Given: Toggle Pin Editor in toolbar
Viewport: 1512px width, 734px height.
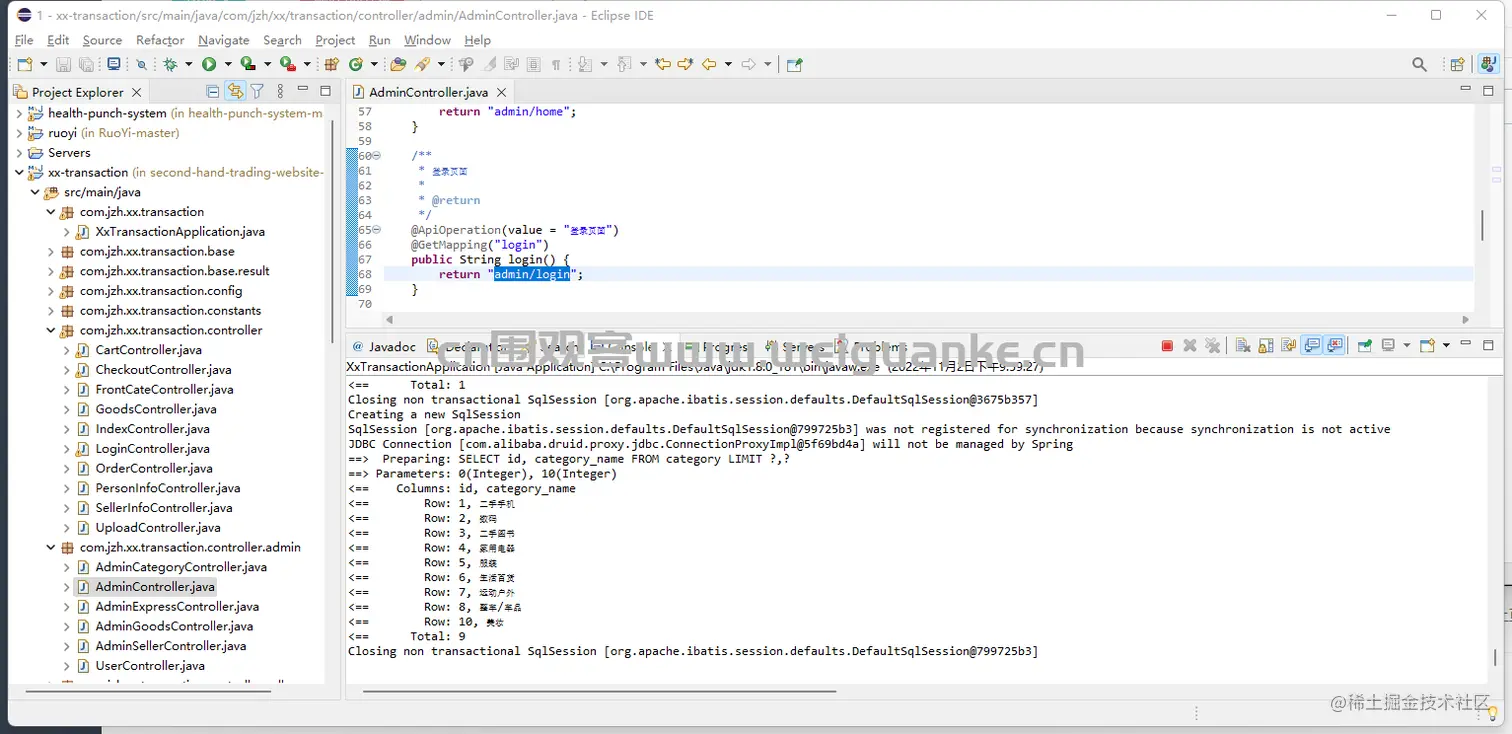Looking at the screenshot, I should (794, 64).
